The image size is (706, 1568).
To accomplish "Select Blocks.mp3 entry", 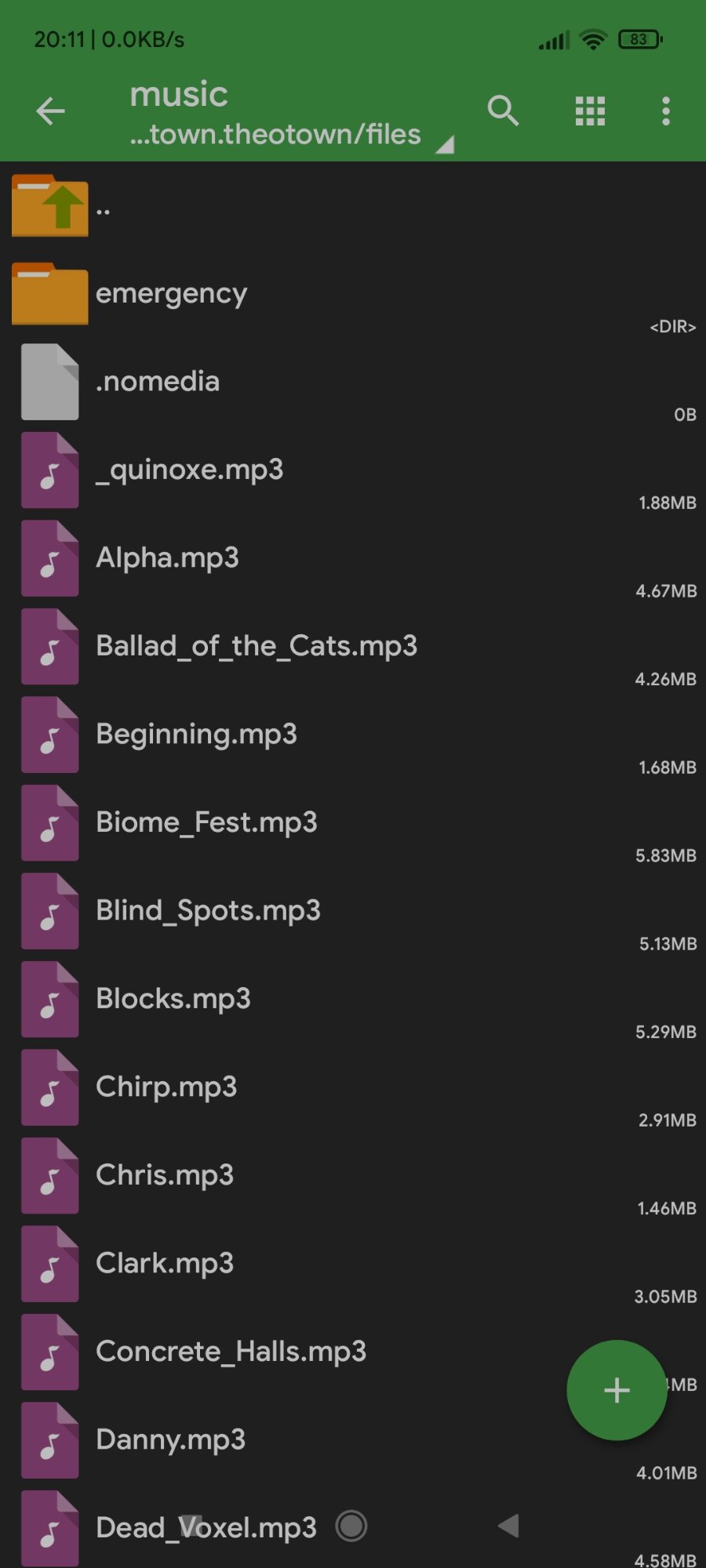I will pos(353,1000).
